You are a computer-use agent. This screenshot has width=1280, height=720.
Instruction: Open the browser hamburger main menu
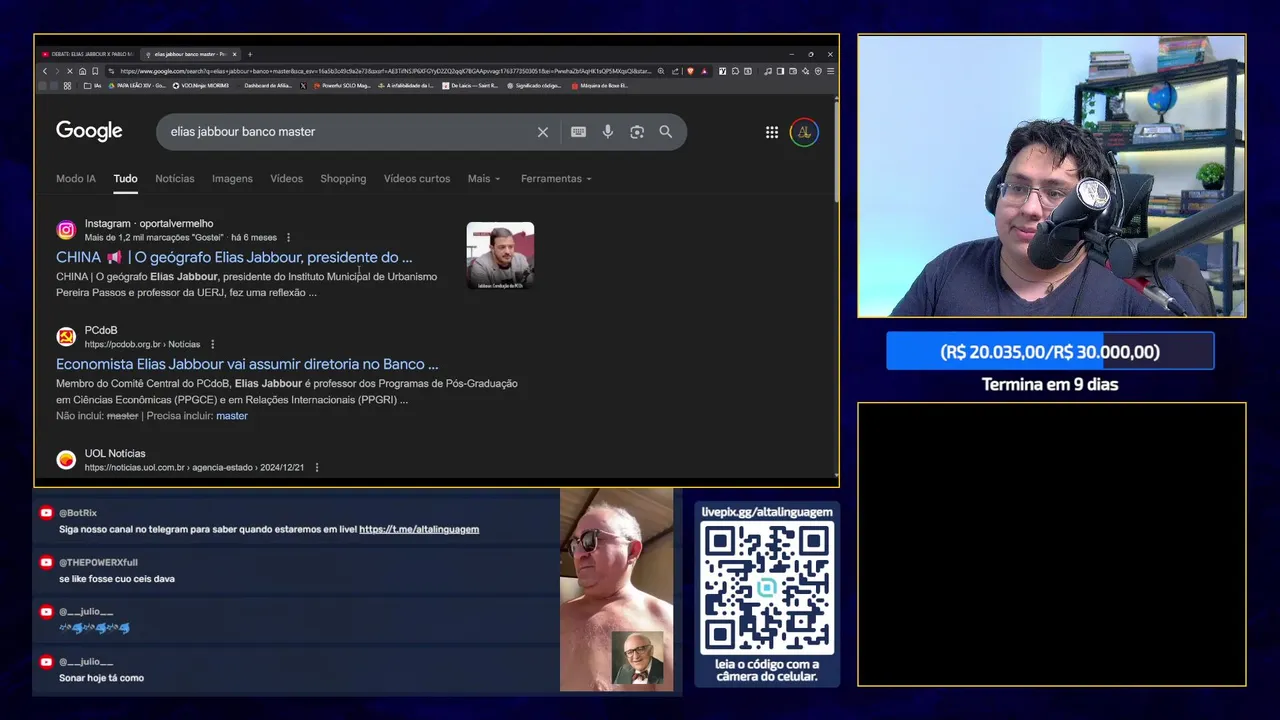tap(831, 71)
